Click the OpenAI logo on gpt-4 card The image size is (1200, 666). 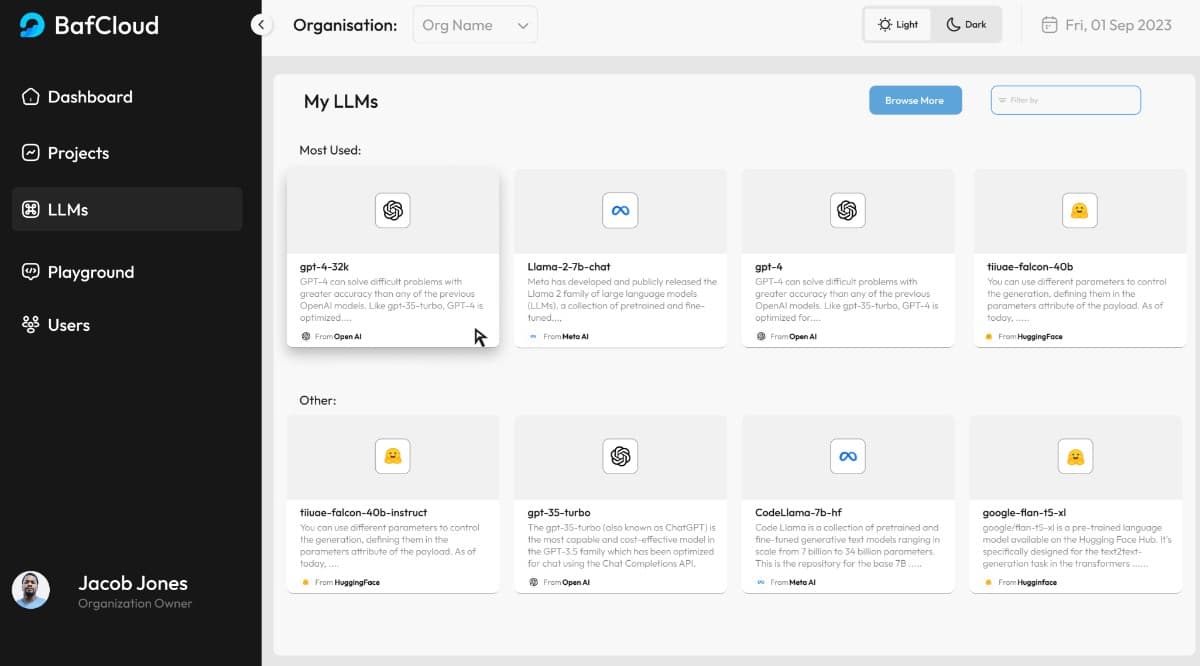coord(848,210)
